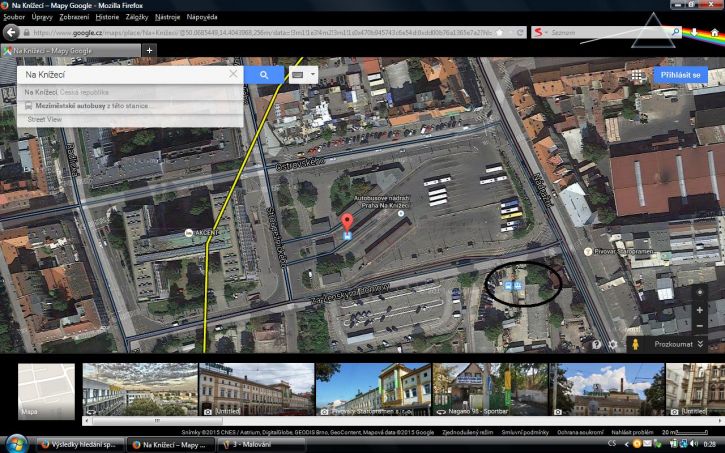Click the bus station icon under the pin
Viewport: 725px width, 453px height.
point(347,236)
